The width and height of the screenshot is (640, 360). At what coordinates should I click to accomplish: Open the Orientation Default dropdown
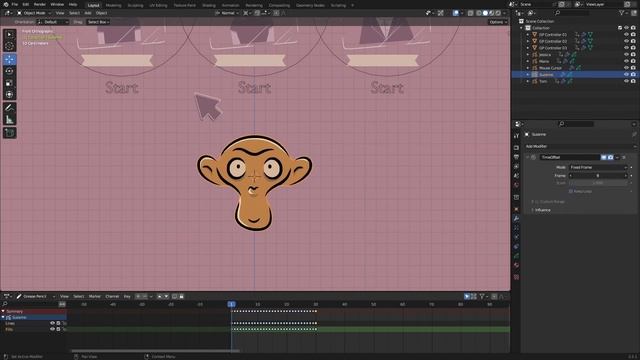pos(53,22)
